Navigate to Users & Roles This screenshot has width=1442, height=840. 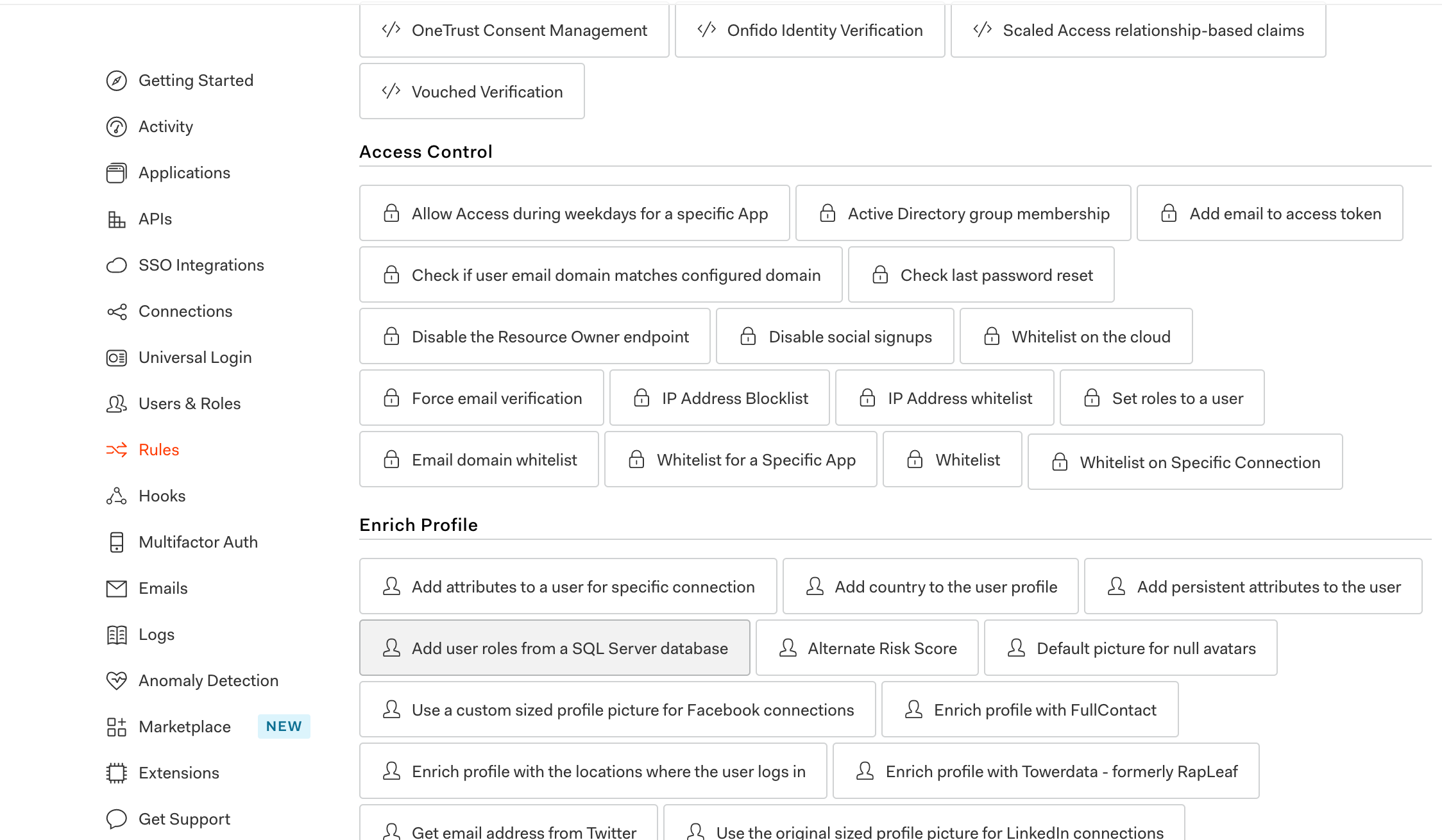pyautogui.click(x=189, y=403)
